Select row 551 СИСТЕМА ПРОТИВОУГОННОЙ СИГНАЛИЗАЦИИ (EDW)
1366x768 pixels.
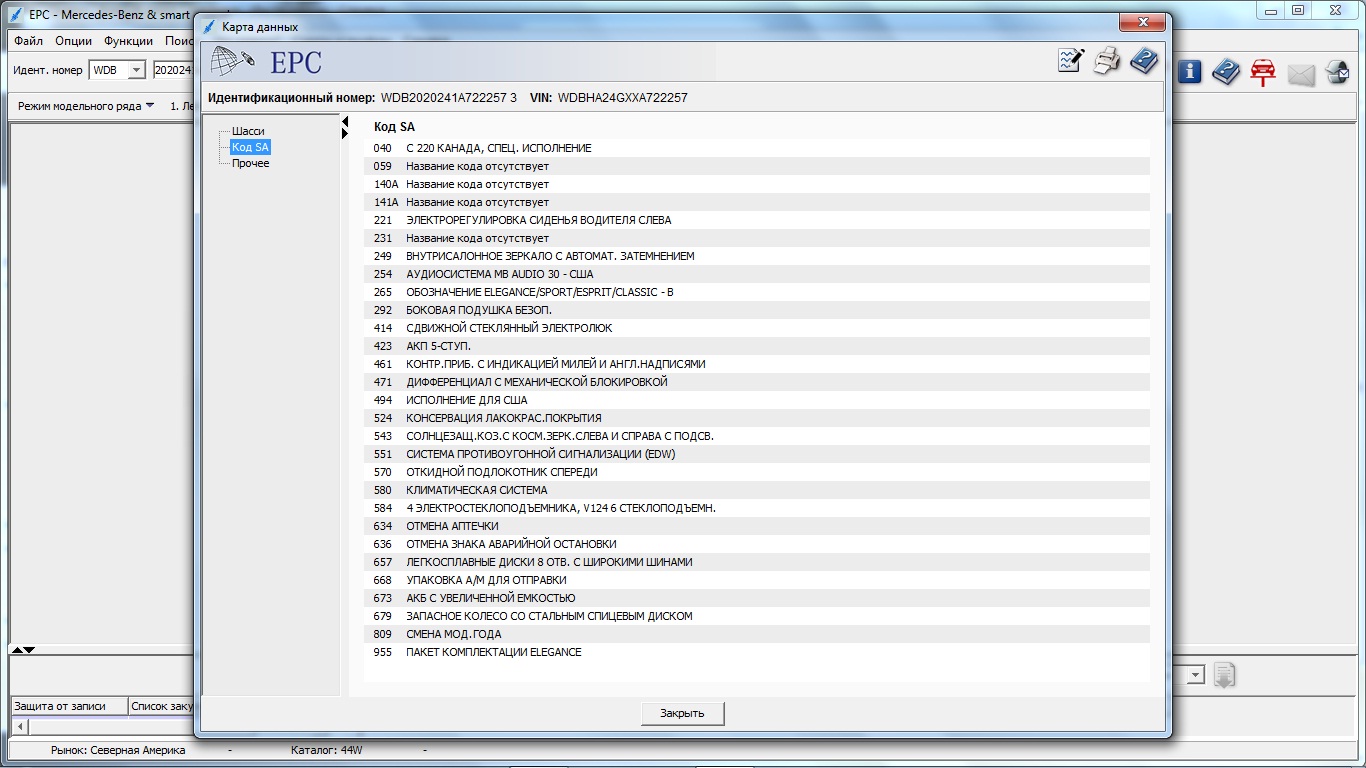757,454
